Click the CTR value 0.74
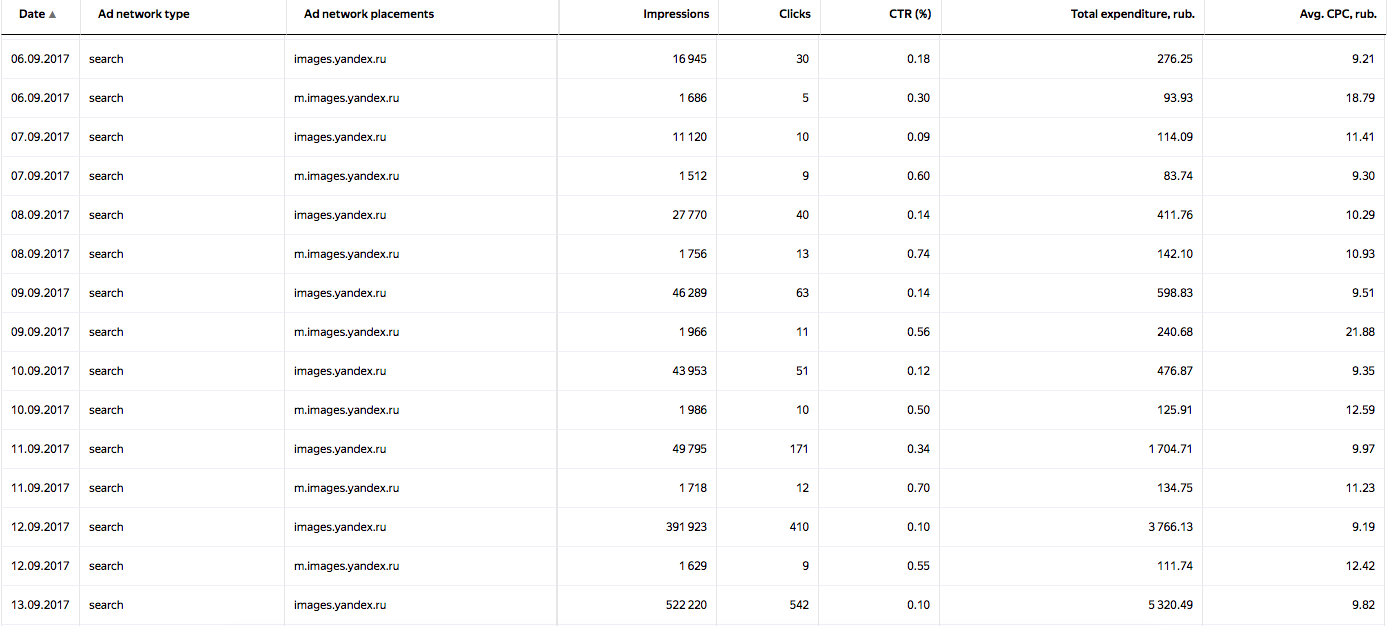 tap(918, 254)
